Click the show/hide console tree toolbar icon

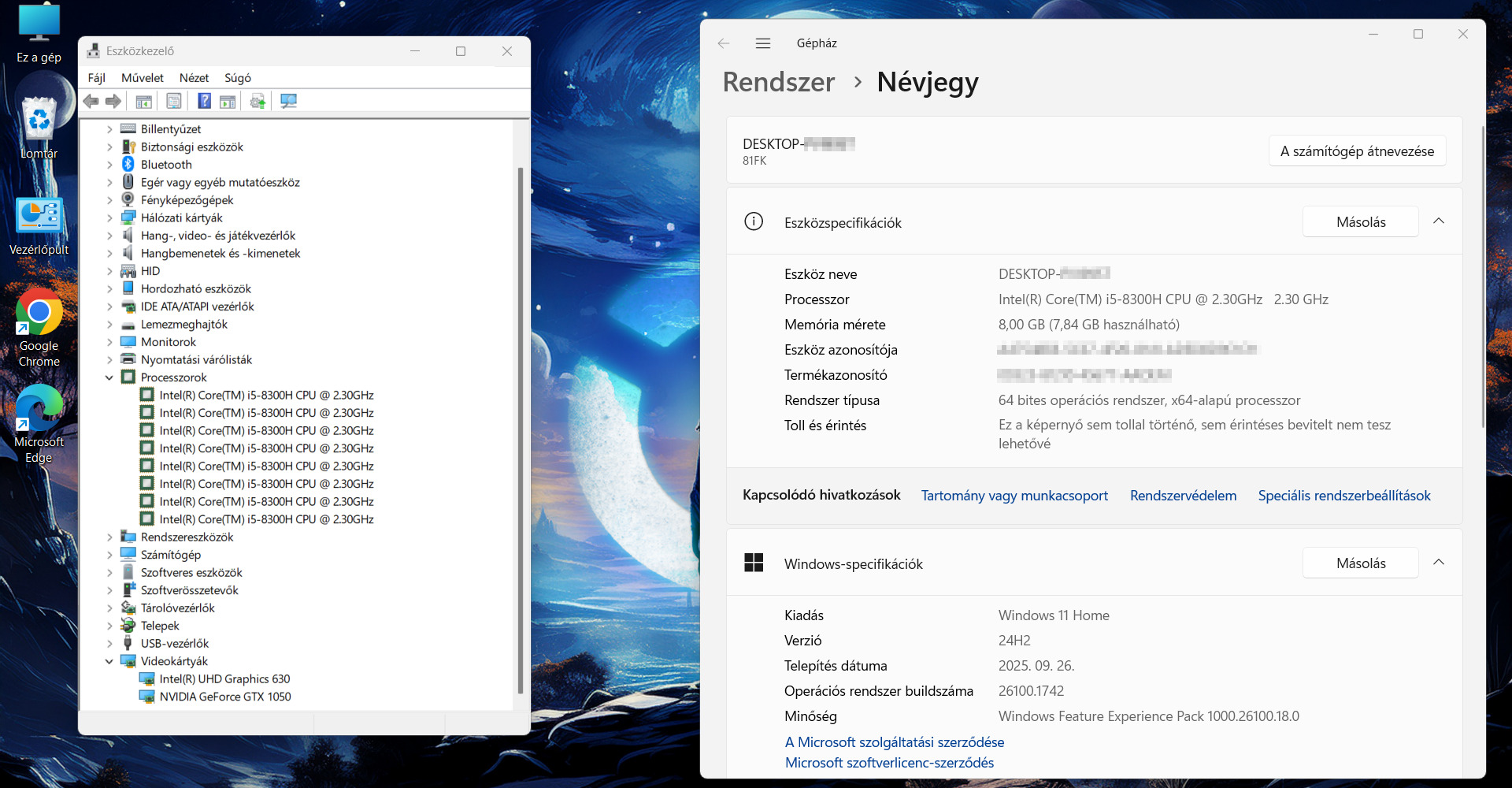[143, 101]
